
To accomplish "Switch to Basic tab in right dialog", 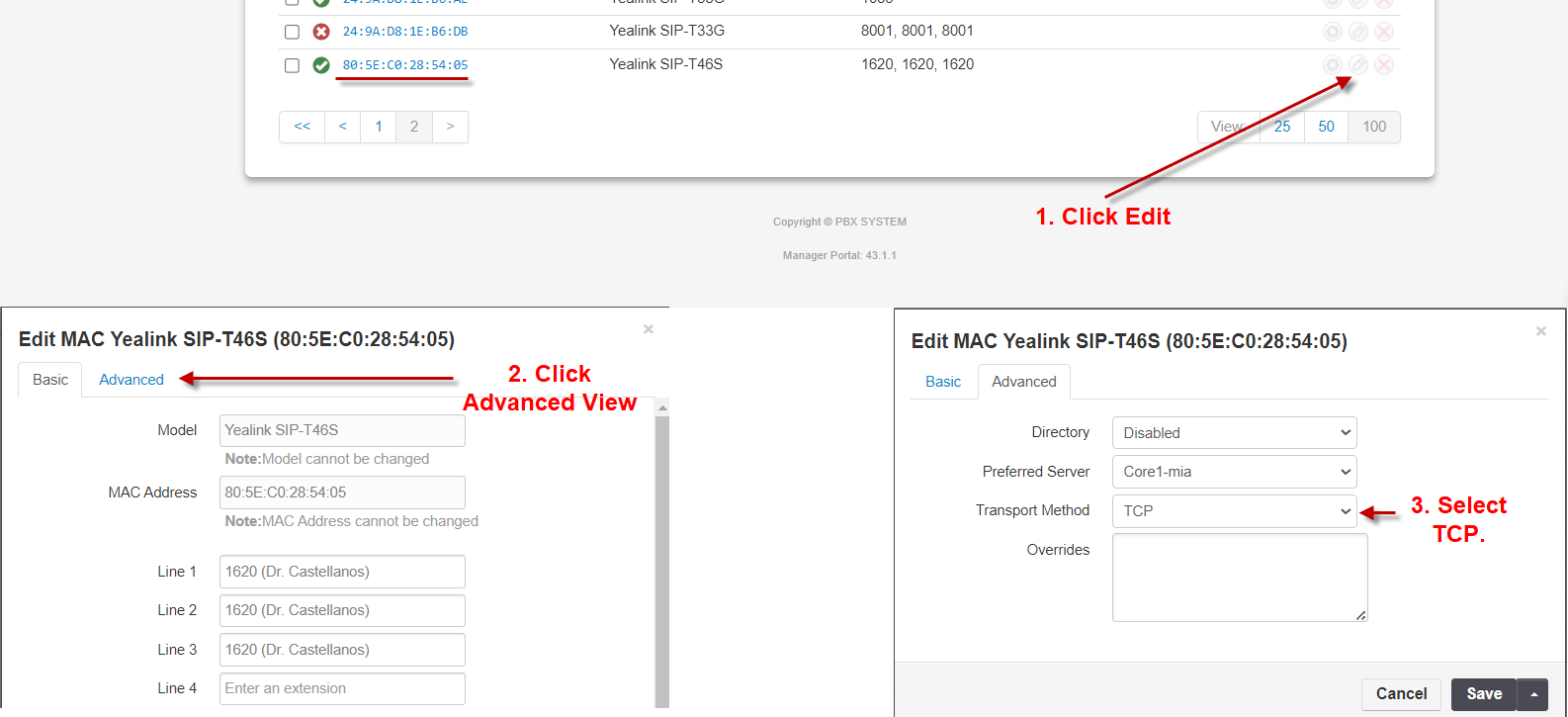I will pyautogui.click(x=943, y=382).
